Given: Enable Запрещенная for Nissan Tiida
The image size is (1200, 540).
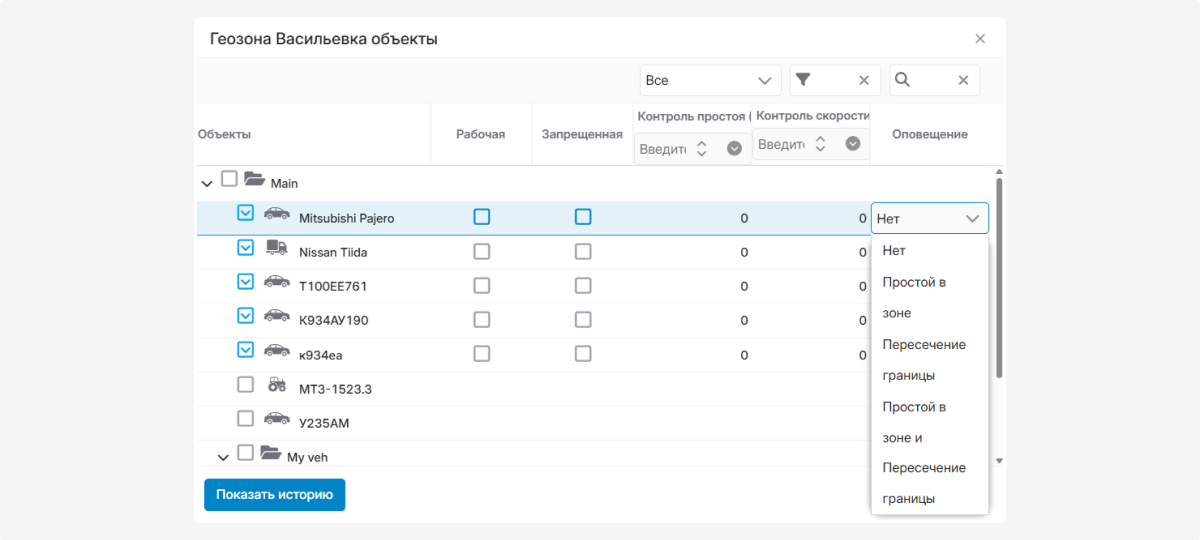Looking at the screenshot, I should point(583,251).
